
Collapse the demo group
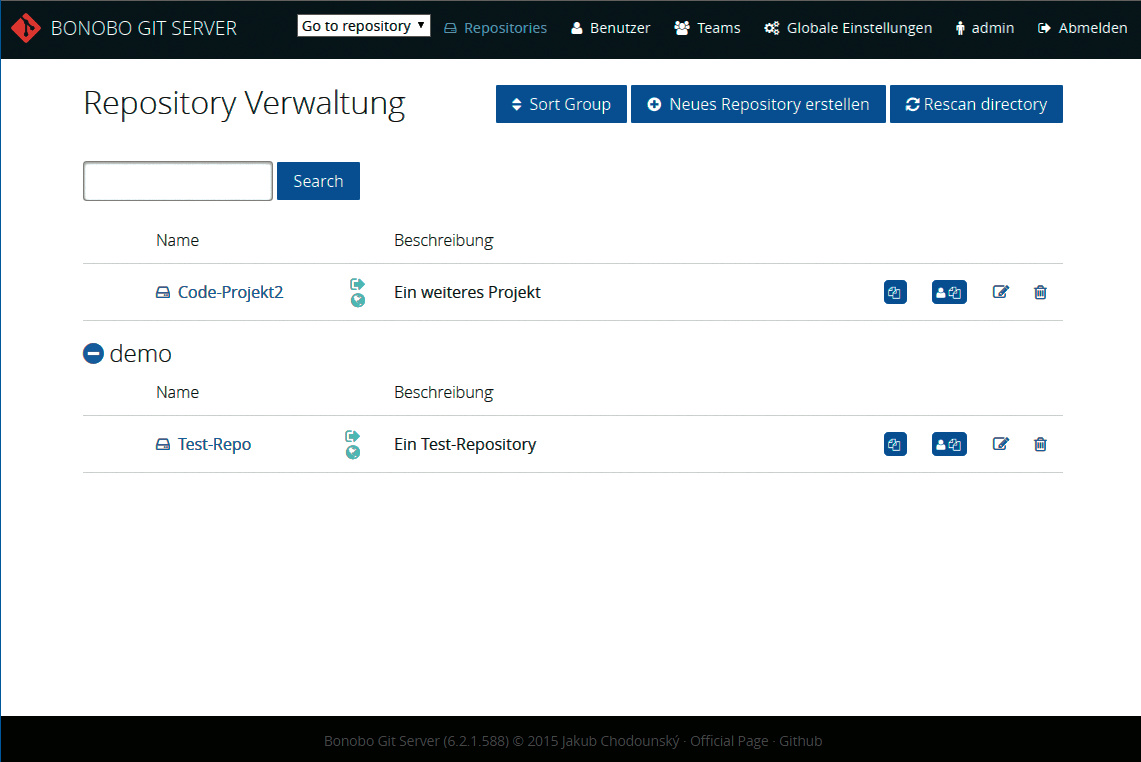(93, 353)
